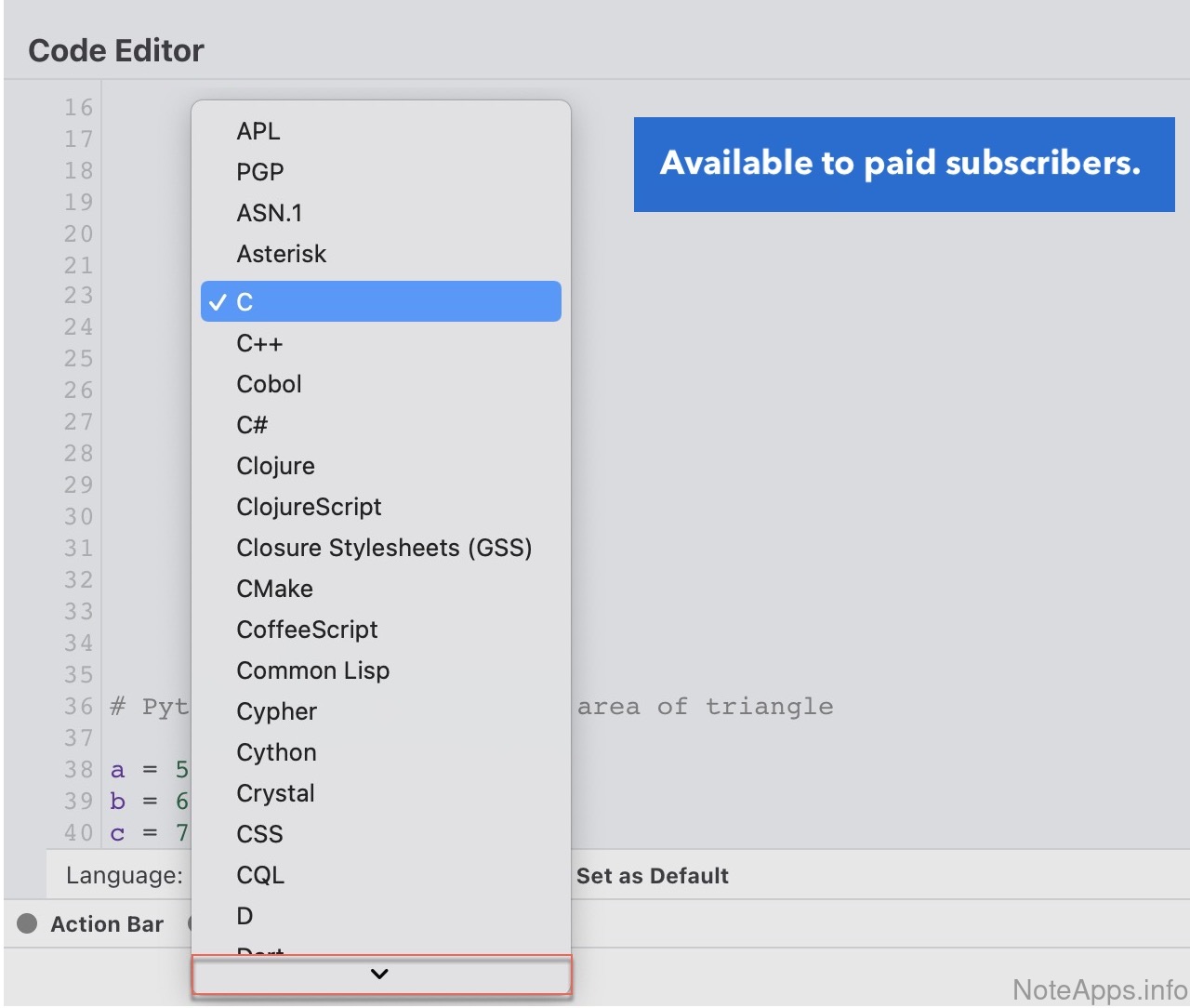The image size is (1190, 1008).
Task: Select Clojure syntax option
Action: point(276,466)
